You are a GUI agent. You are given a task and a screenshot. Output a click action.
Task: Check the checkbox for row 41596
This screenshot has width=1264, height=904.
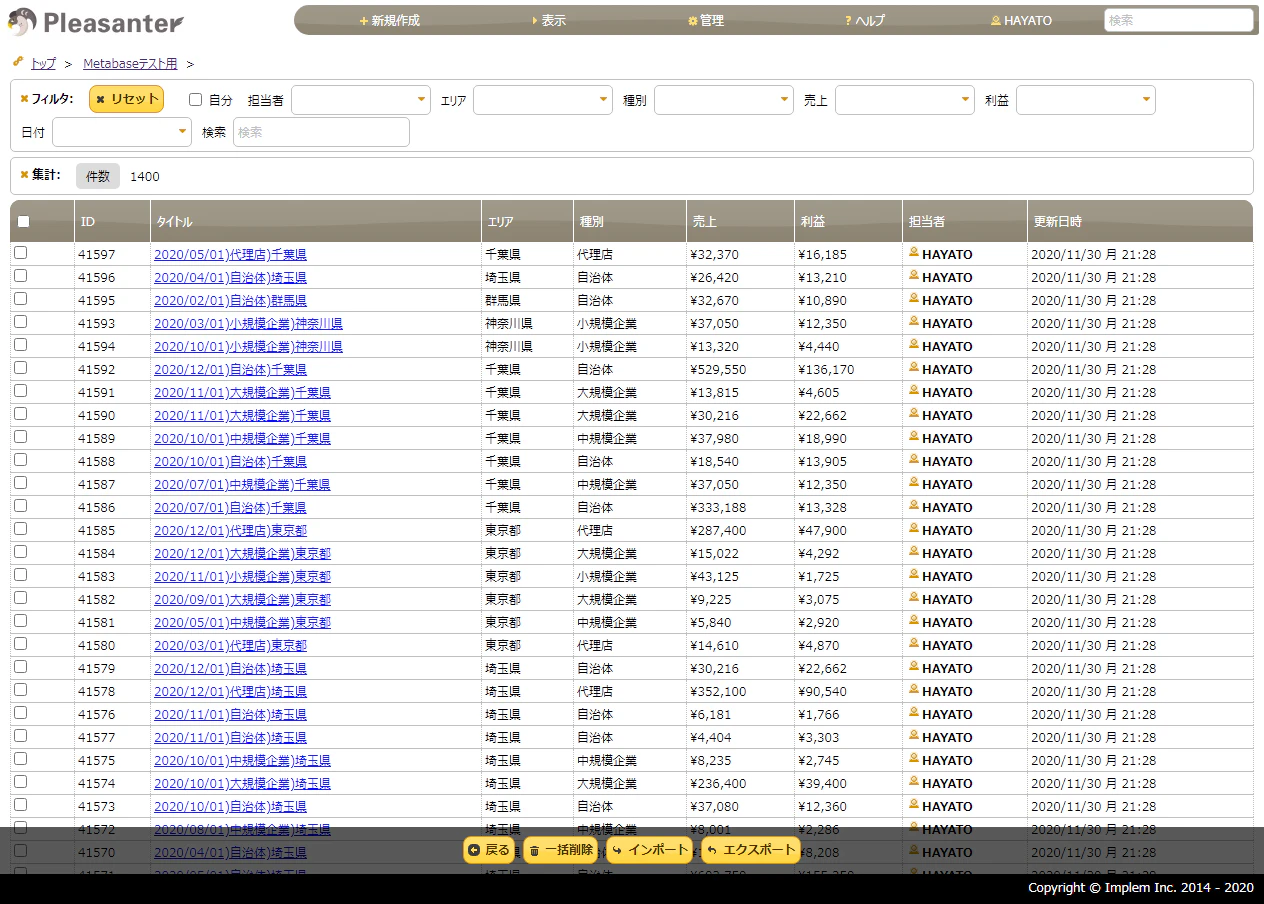point(20,276)
